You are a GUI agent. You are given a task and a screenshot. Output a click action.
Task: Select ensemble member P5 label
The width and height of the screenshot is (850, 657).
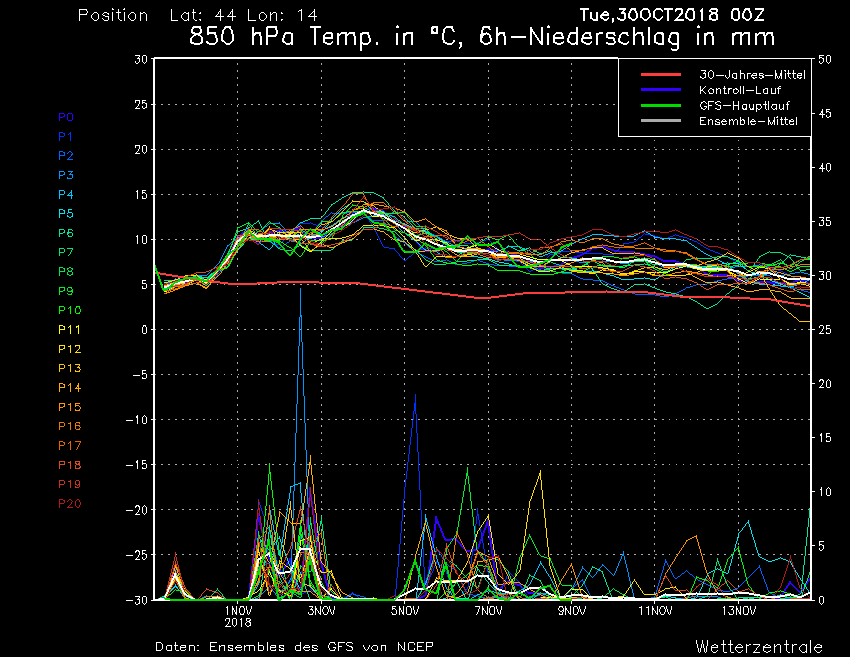pyautogui.click(x=66, y=214)
